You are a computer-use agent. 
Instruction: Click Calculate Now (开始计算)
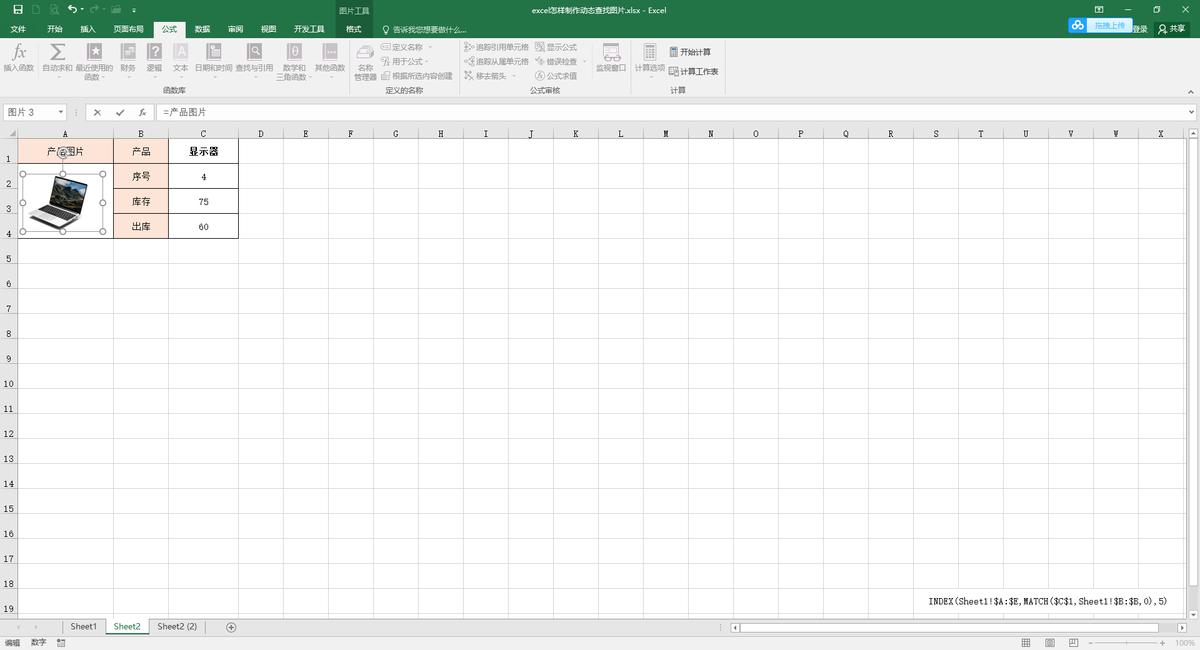(x=690, y=52)
